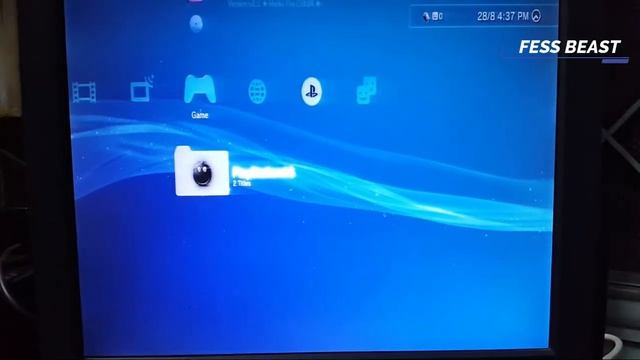Click the message box counter icon
The width and height of the screenshot is (640, 360).
[437, 16]
